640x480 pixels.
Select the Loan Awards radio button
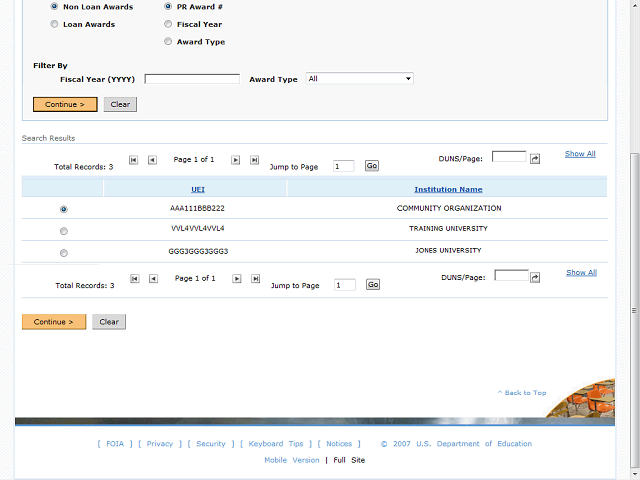click(x=54, y=24)
